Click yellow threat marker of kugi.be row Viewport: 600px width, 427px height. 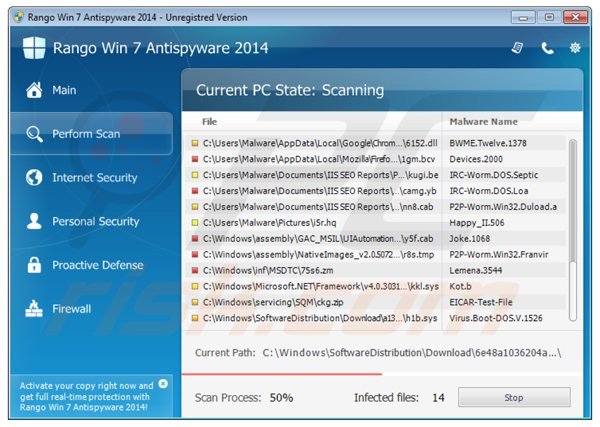195,175
